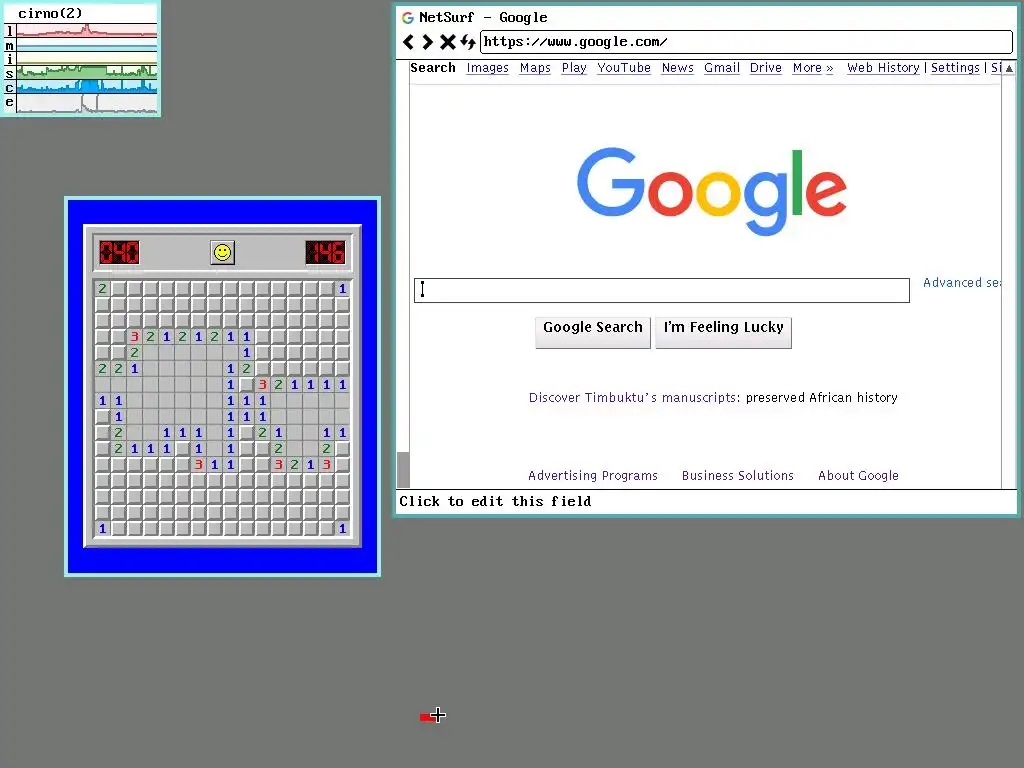Viewport: 1024px width, 768px height.
Task: Click the NetSurf - Google window title
Action: point(483,18)
